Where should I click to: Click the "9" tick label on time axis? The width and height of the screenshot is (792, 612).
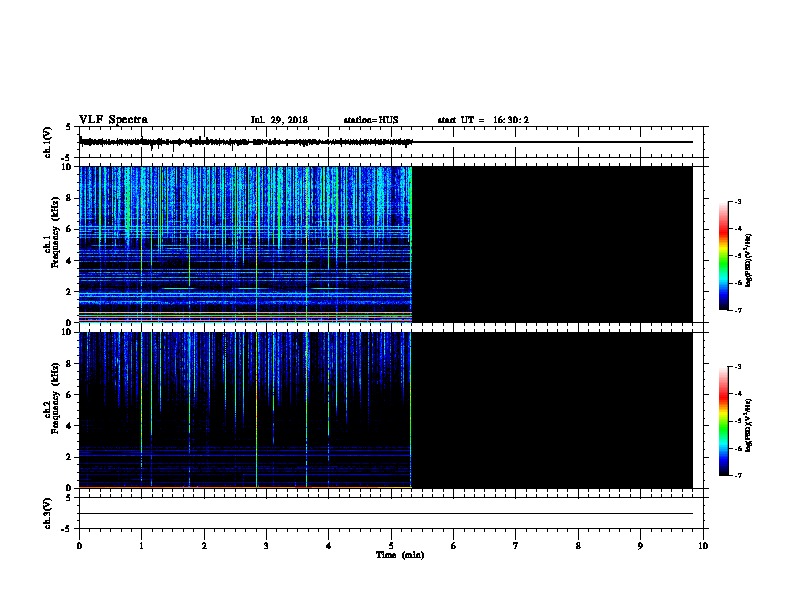coord(640,546)
